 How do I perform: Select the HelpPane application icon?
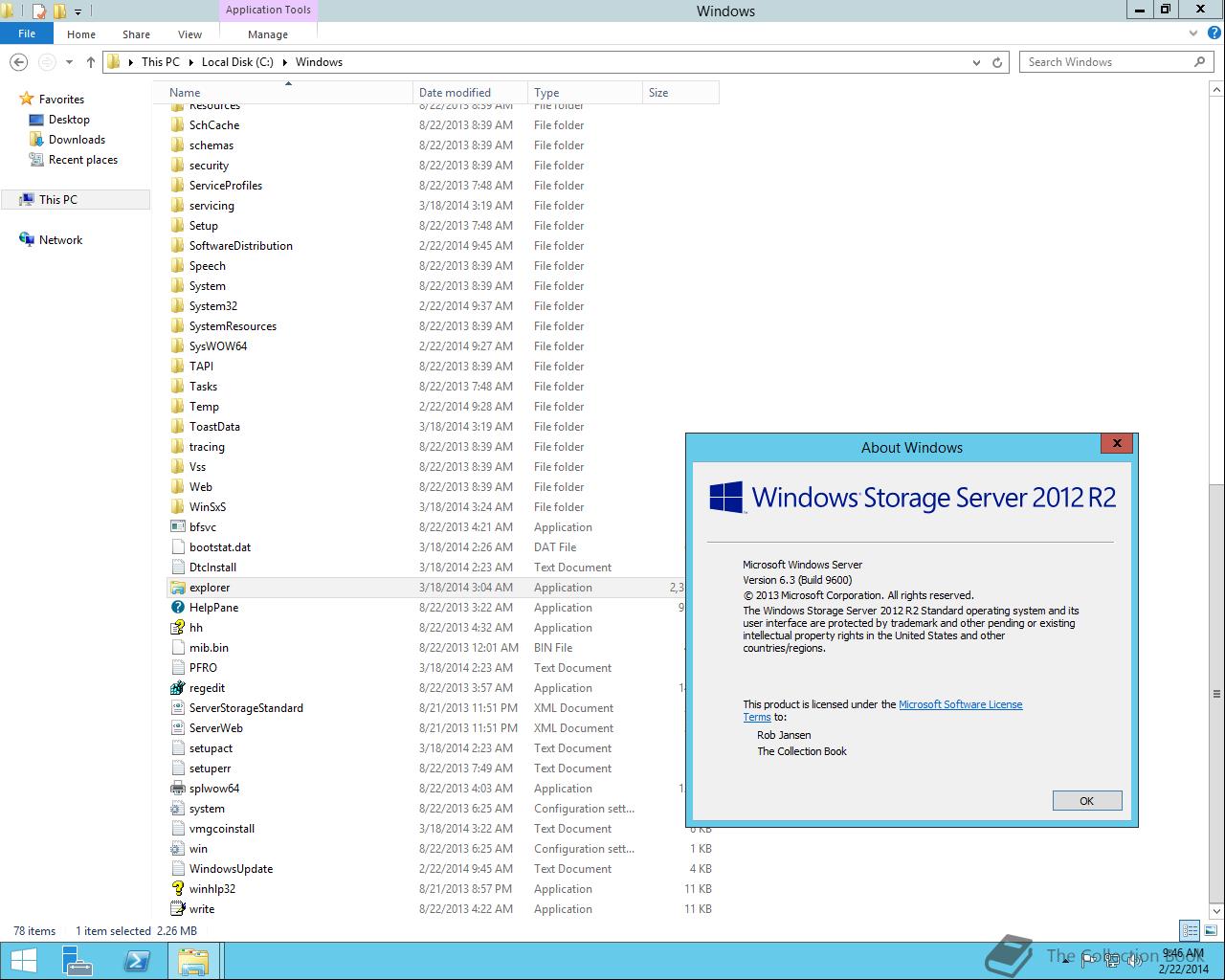click(x=177, y=608)
